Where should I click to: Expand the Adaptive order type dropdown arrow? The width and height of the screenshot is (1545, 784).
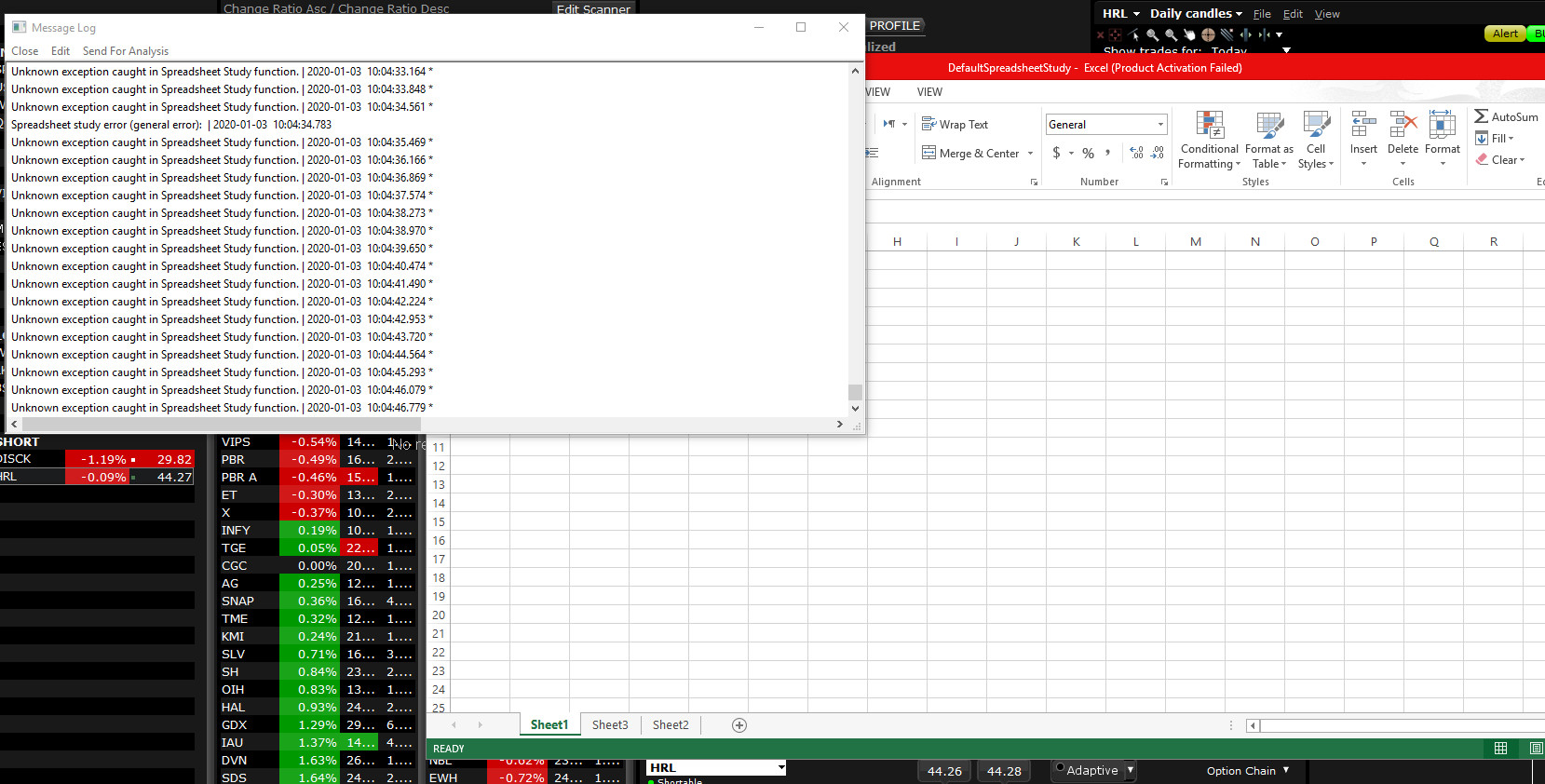point(1131,770)
